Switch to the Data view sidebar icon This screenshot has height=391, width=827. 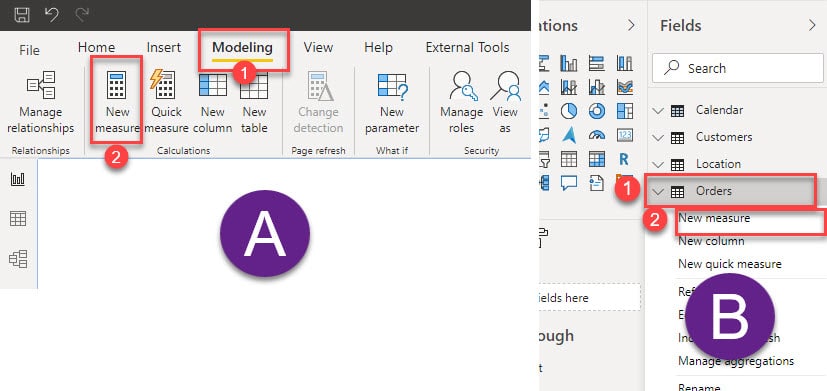pyautogui.click(x=18, y=218)
